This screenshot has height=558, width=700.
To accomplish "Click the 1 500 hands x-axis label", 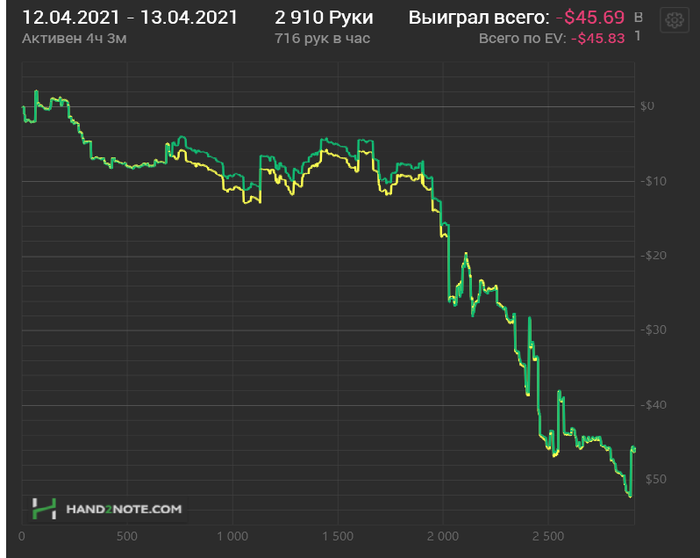I will click(x=338, y=536).
